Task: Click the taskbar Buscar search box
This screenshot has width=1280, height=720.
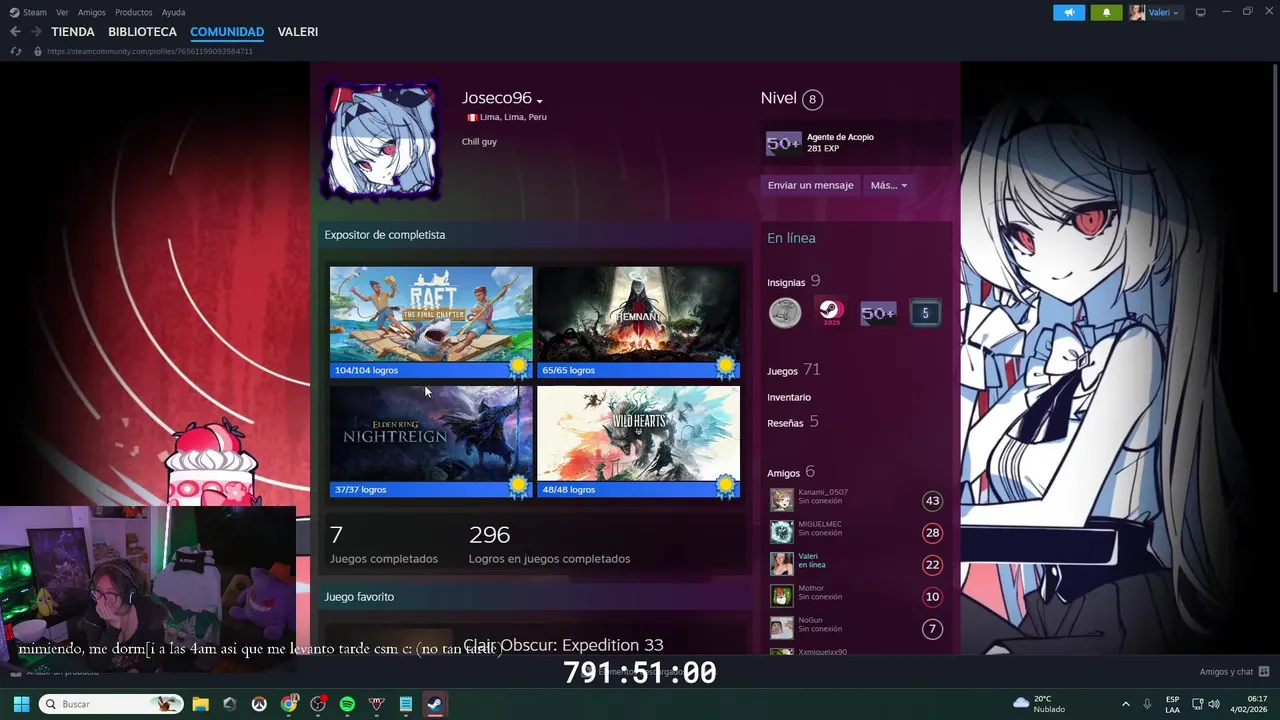Action: pos(111,704)
